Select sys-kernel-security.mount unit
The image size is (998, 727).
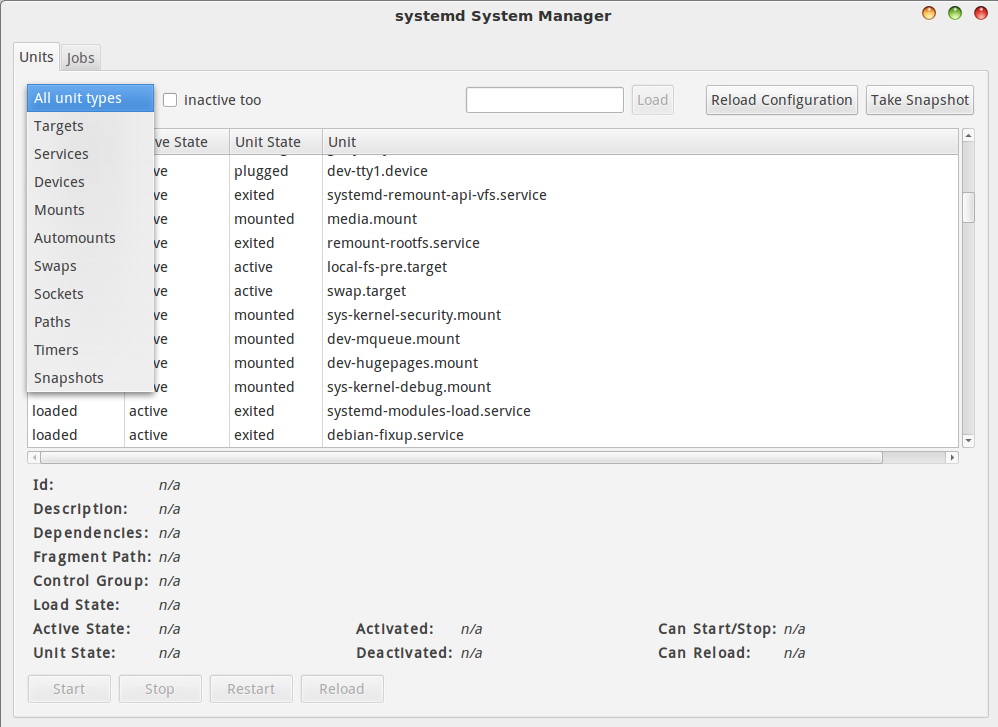pos(414,315)
